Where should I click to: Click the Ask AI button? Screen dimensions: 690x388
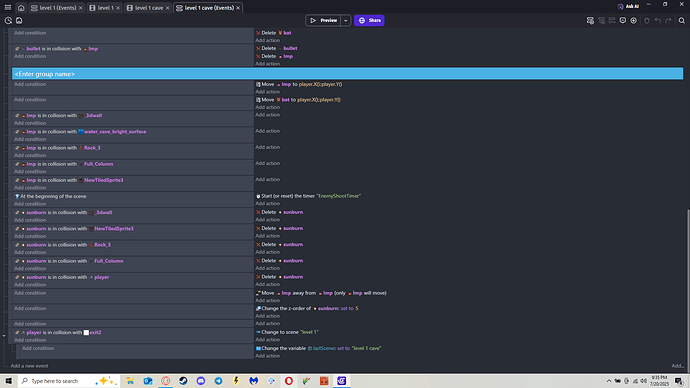point(628,6)
